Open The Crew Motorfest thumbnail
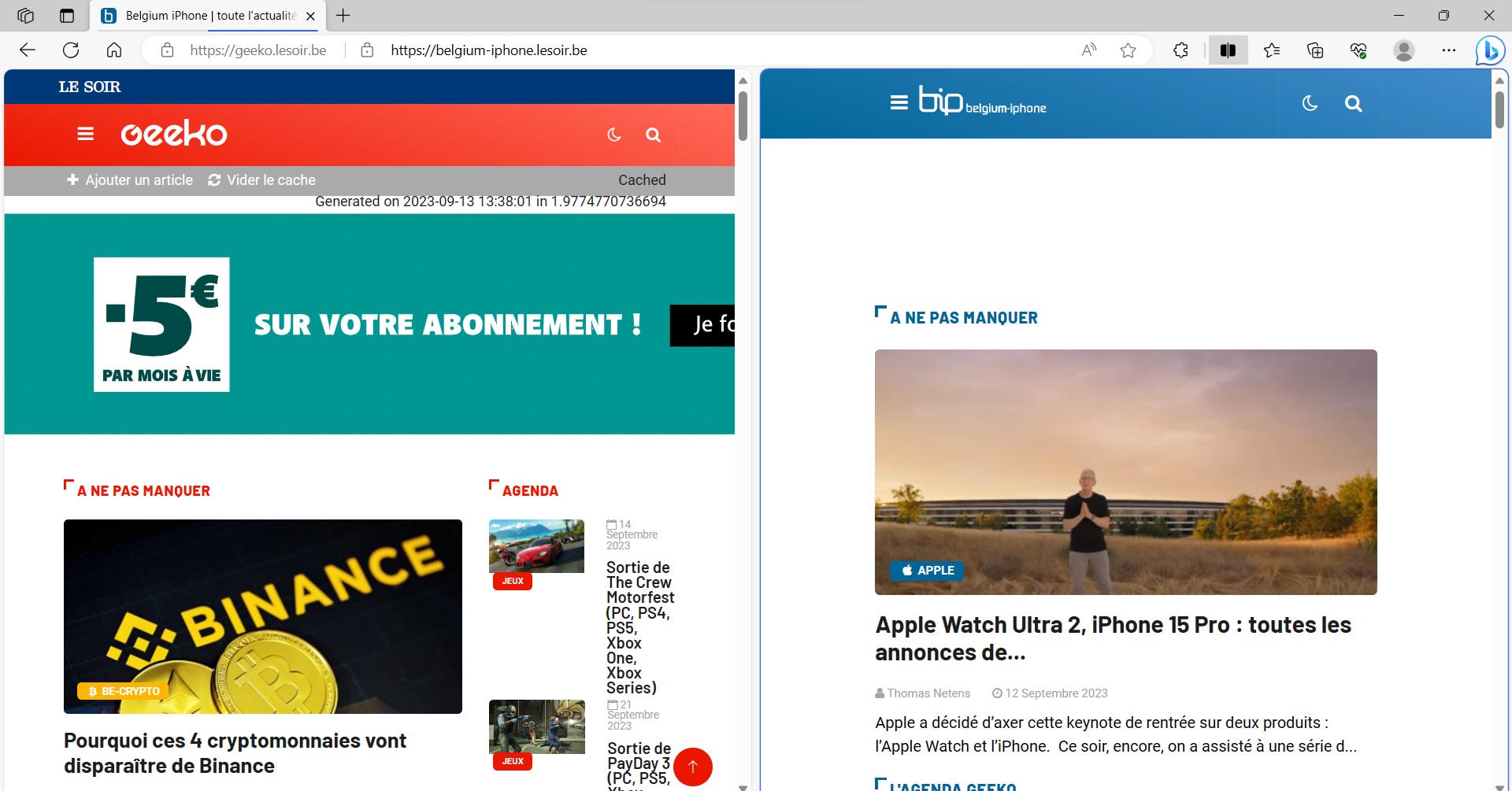Image resolution: width=1512 pixels, height=791 pixels. tap(536, 546)
